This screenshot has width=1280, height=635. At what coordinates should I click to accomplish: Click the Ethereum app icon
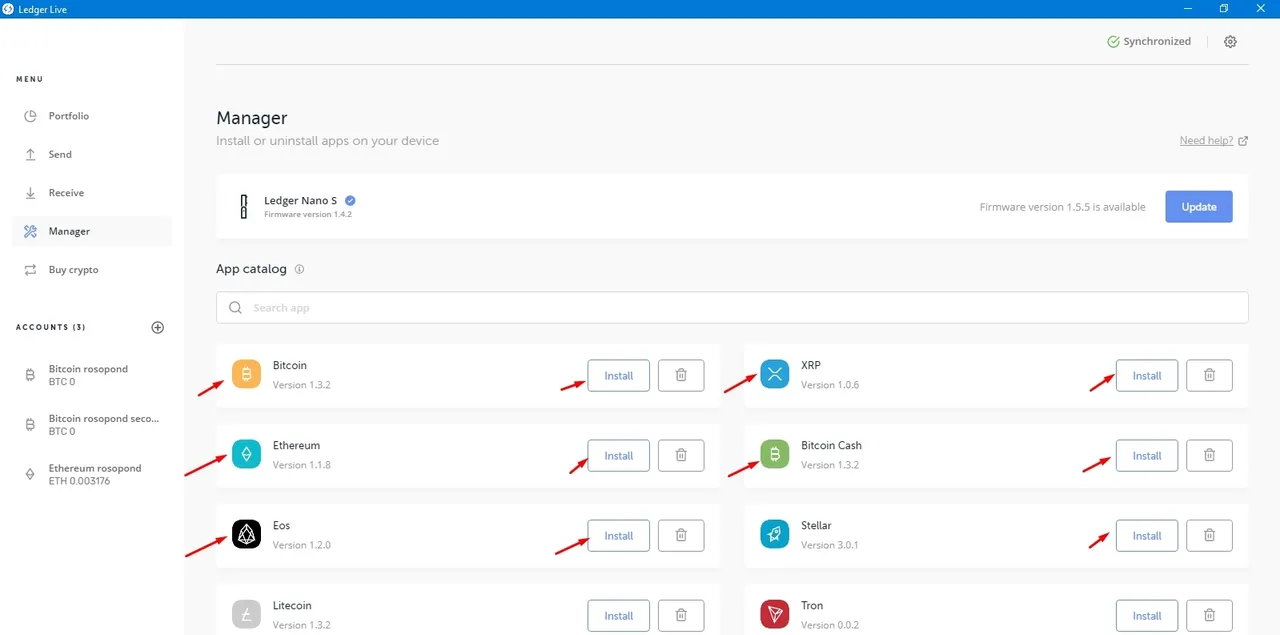click(x=246, y=455)
